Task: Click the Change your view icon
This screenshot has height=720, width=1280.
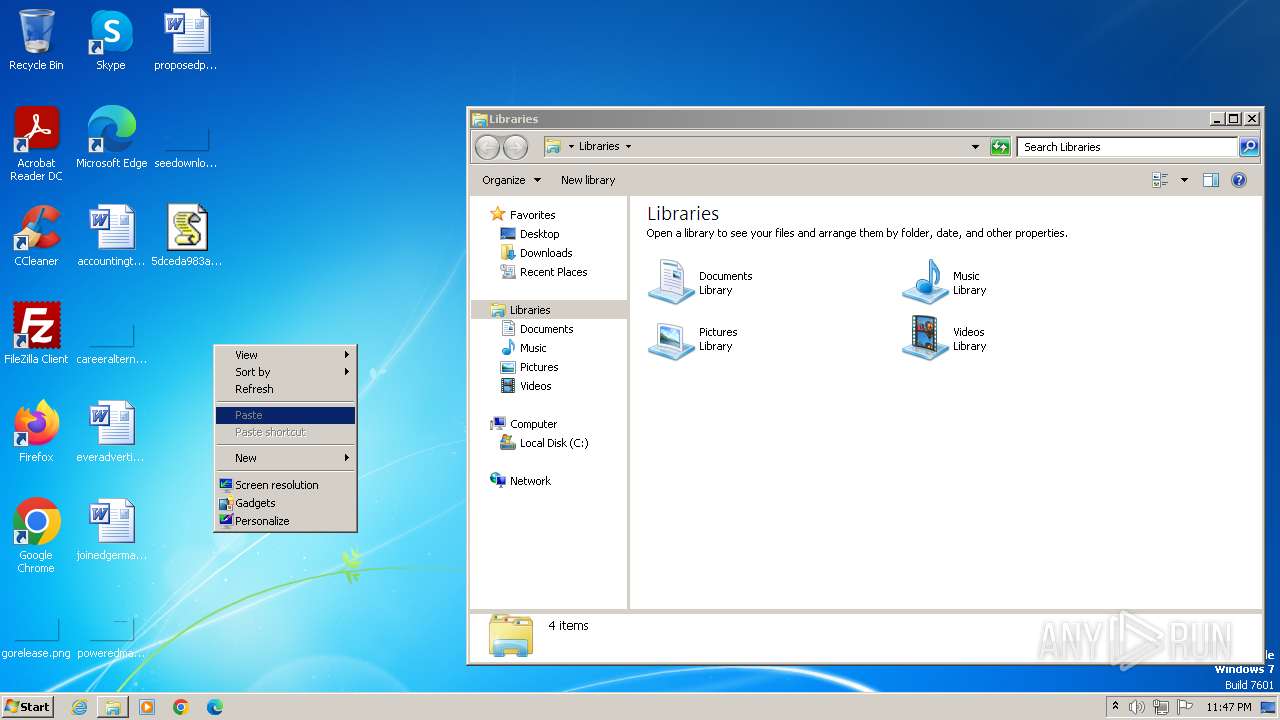Action: point(1160,180)
